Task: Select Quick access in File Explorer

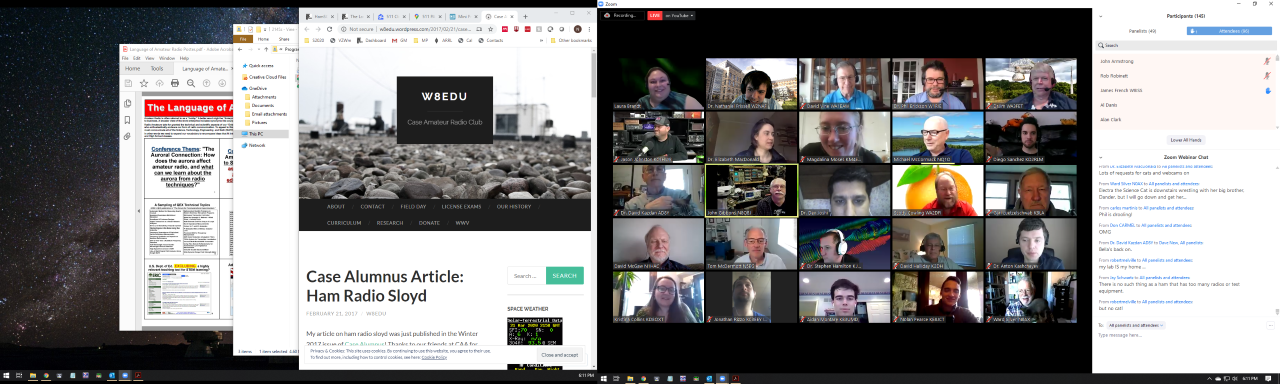Action: [x=261, y=65]
